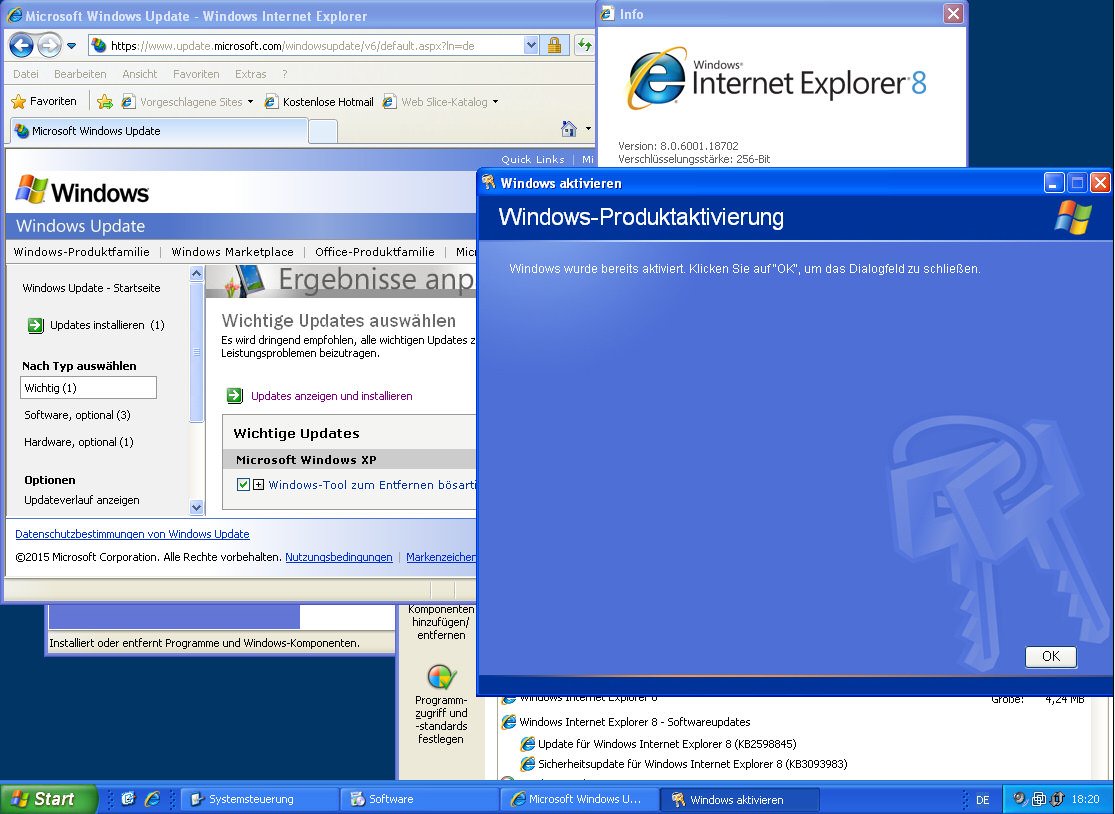Click the DE language indicator
The height and width of the screenshot is (814, 1115).
tap(983, 800)
